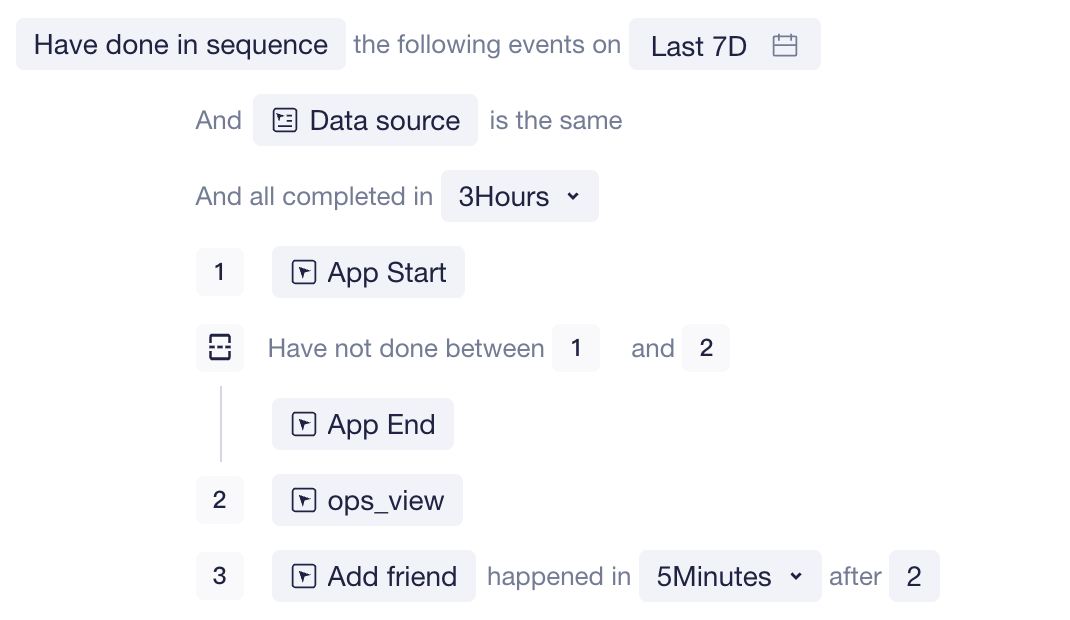Click the step 3 sequence number badge
The image size is (1070, 620).
pyautogui.click(x=220, y=576)
